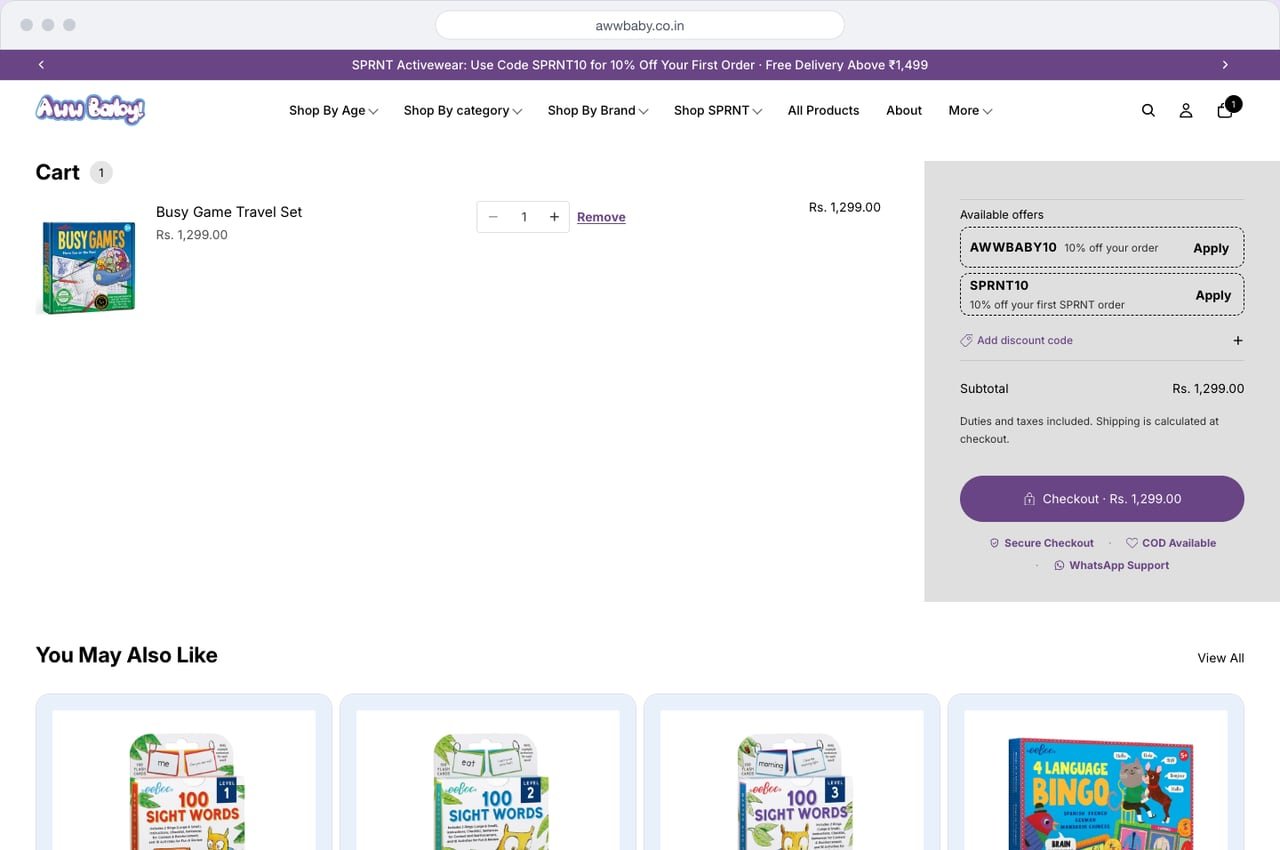
Task: Click the SPRNT Activewear announcement text
Action: pos(640,65)
